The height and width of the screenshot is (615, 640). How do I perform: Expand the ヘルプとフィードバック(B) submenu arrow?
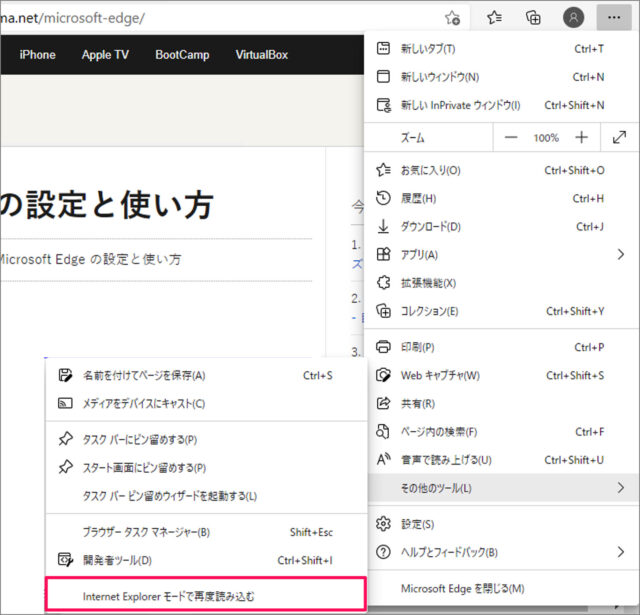point(620,552)
